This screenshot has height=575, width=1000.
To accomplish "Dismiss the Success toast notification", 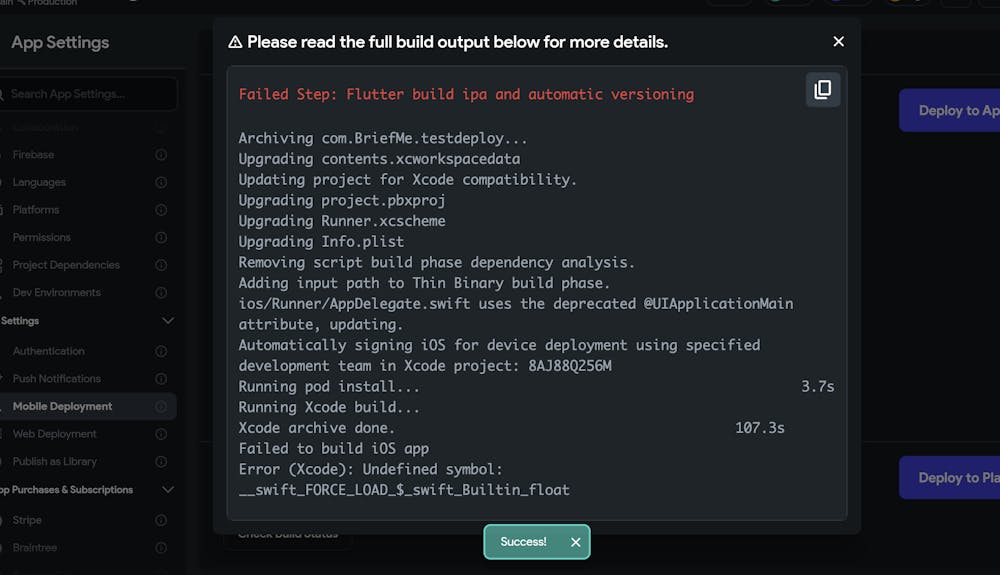I will coord(575,542).
